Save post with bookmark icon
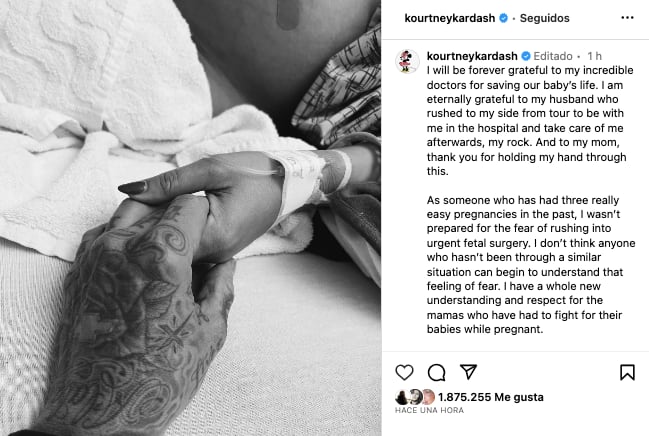Viewport: 649px width, 436px height. tap(627, 372)
